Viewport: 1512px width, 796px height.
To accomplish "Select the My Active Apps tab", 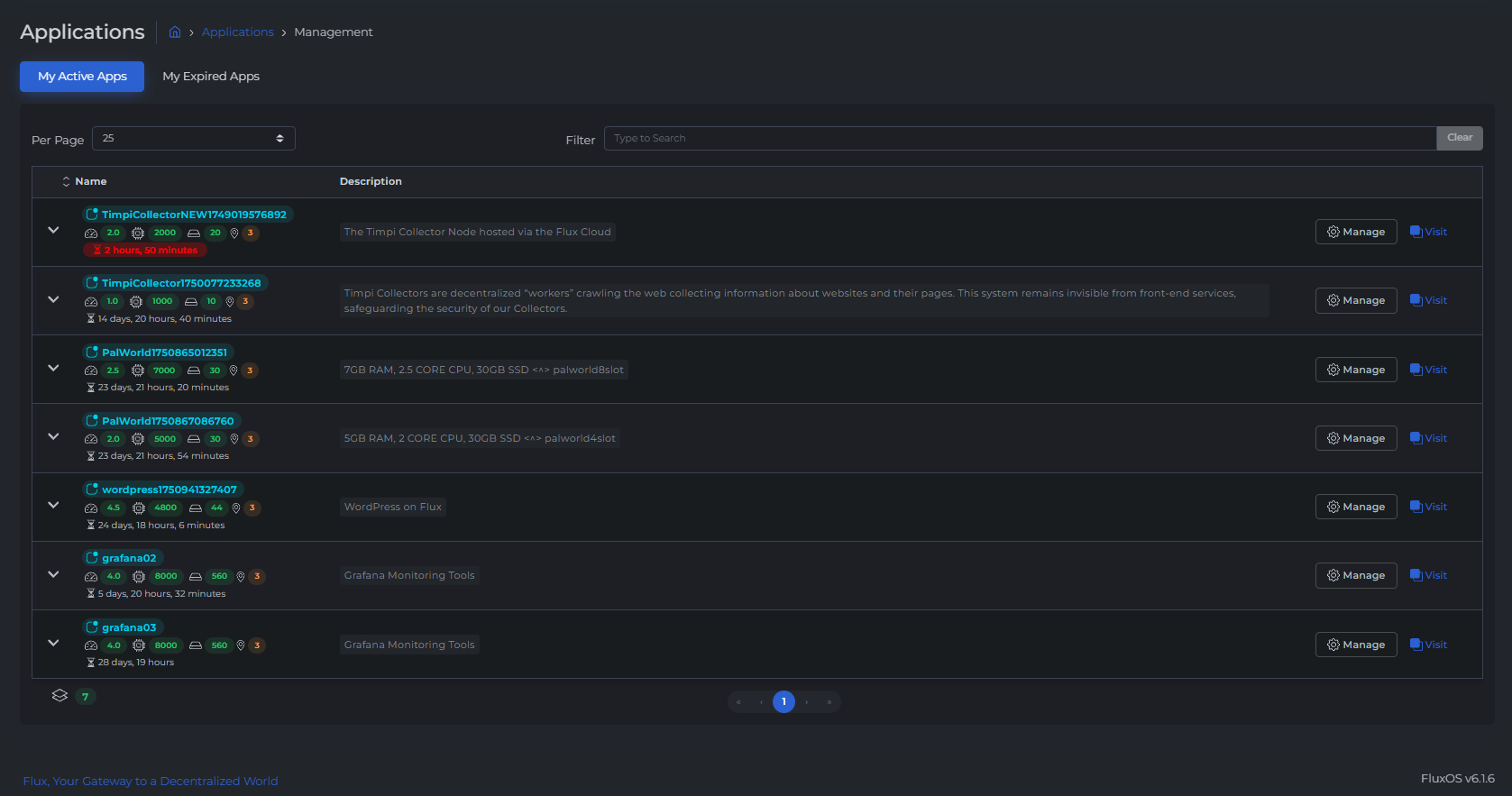I will click(82, 77).
